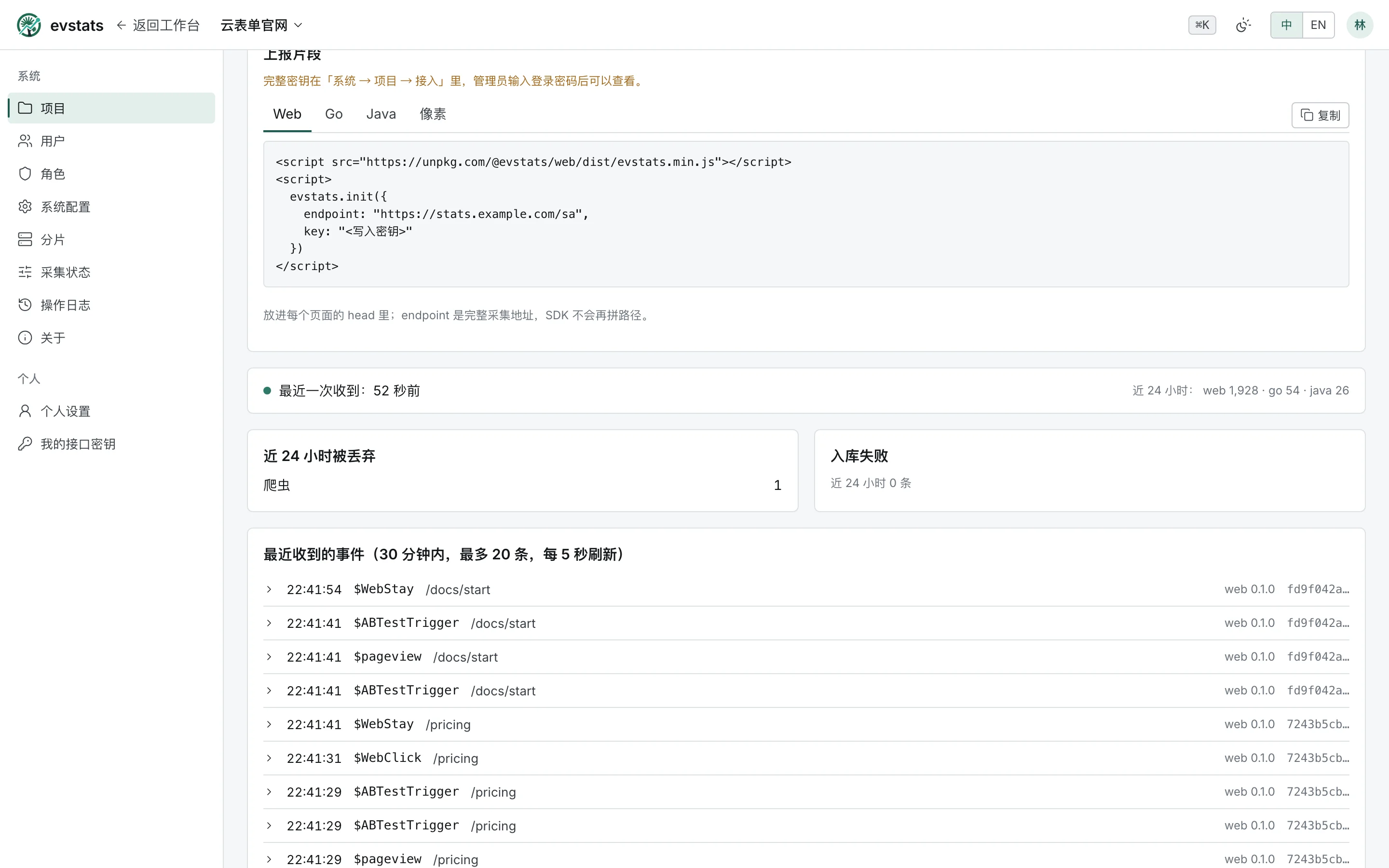This screenshot has width=1389, height=868.
Task: Open 我的接口密钥 in sidebar
Action: pos(111,443)
